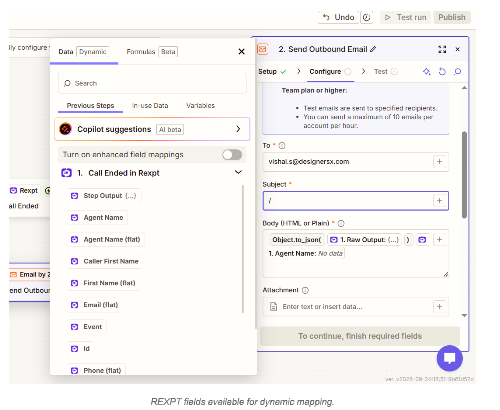This screenshot has height=410, width=500.
Task: Publish the workflow
Action: (452, 17)
